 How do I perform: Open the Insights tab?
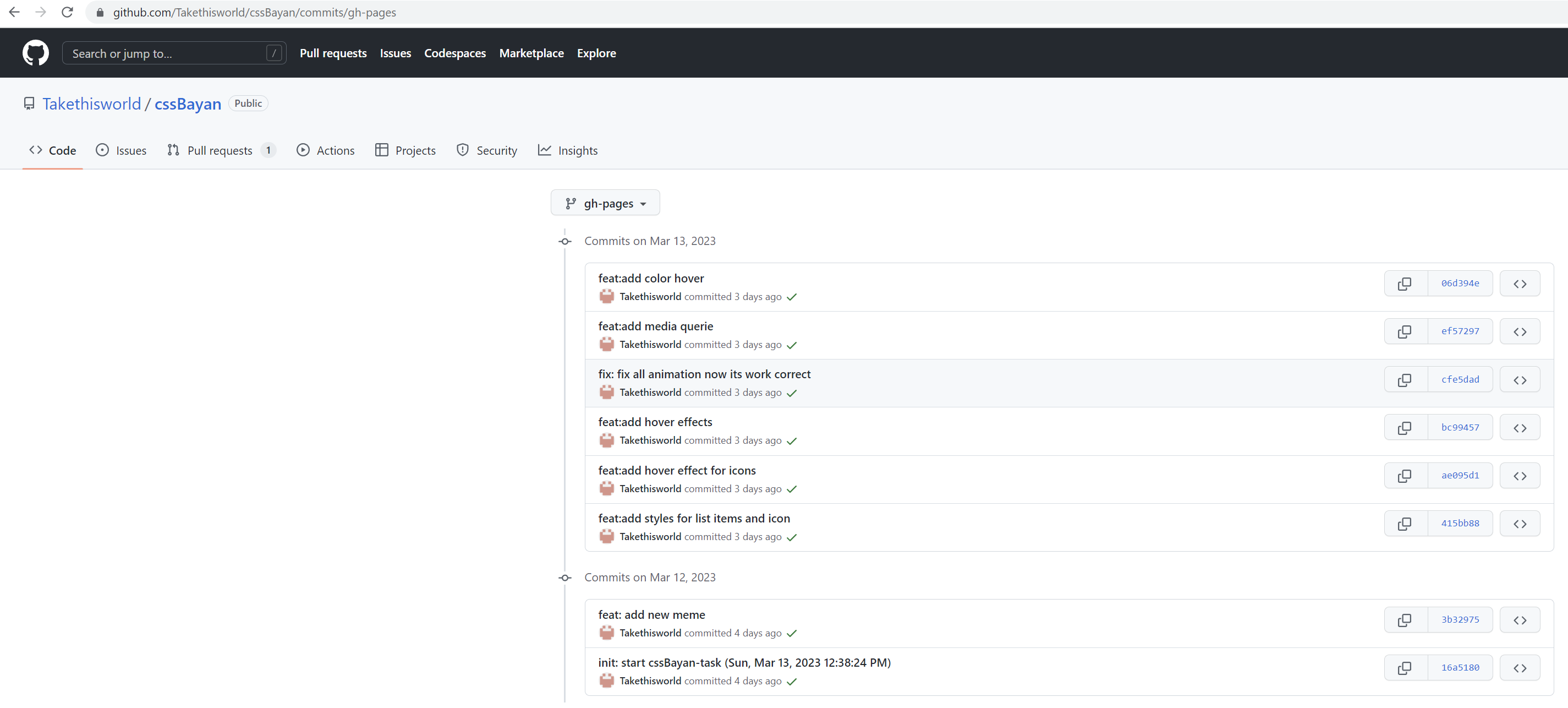(x=567, y=150)
